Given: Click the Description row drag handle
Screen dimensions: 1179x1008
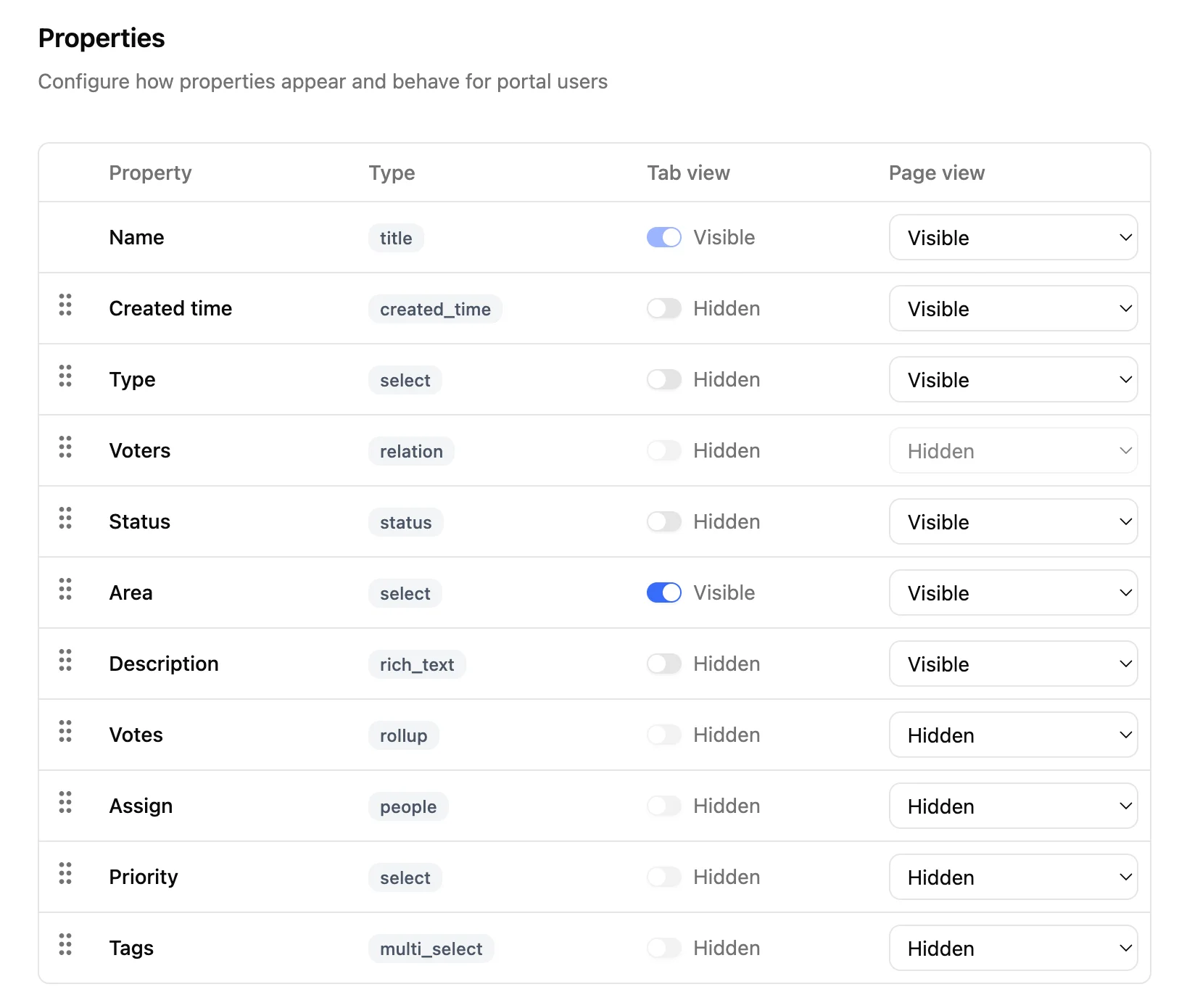Looking at the screenshot, I should (x=65, y=660).
